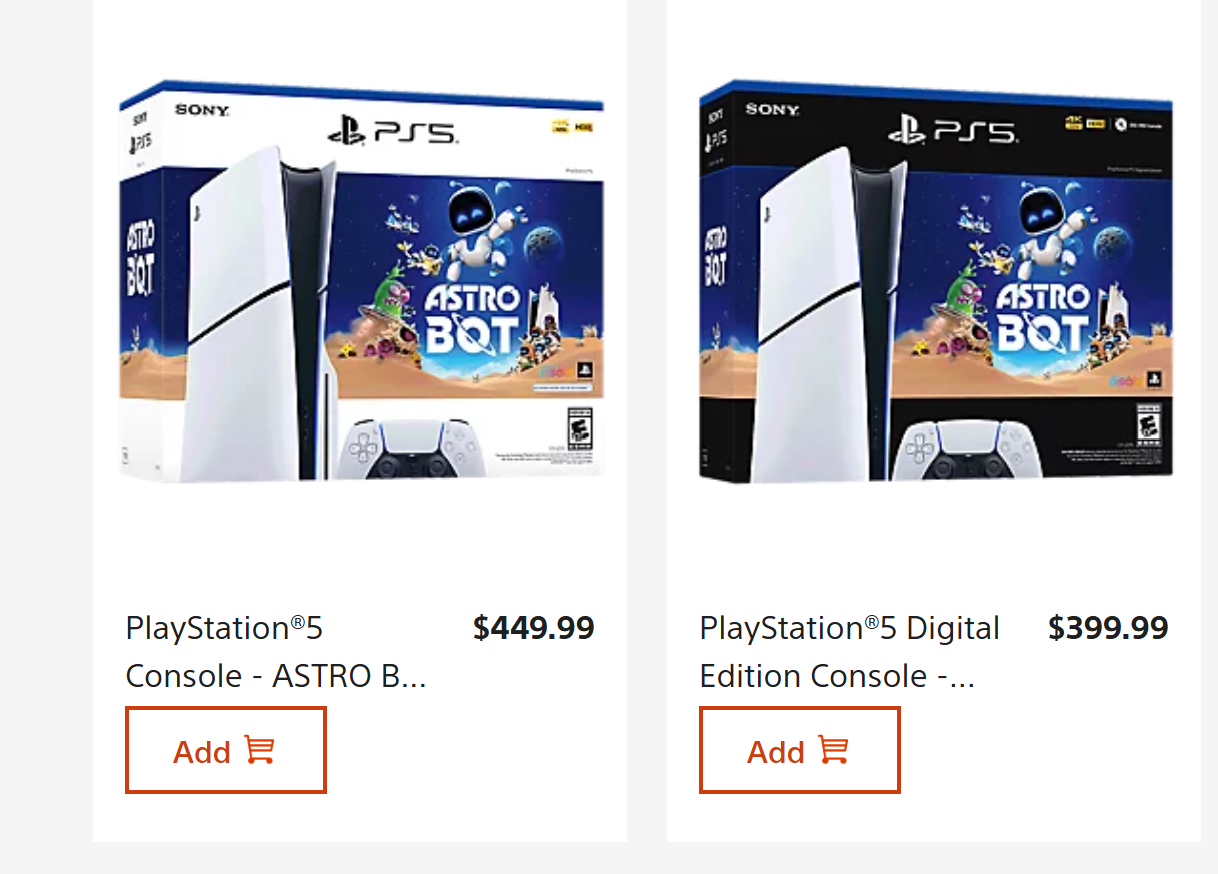The width and height of the screenshot is (1218, 874).
Task: Click the SONY logo on the black box
Action: pyautogui.click(x=772, y=109)
